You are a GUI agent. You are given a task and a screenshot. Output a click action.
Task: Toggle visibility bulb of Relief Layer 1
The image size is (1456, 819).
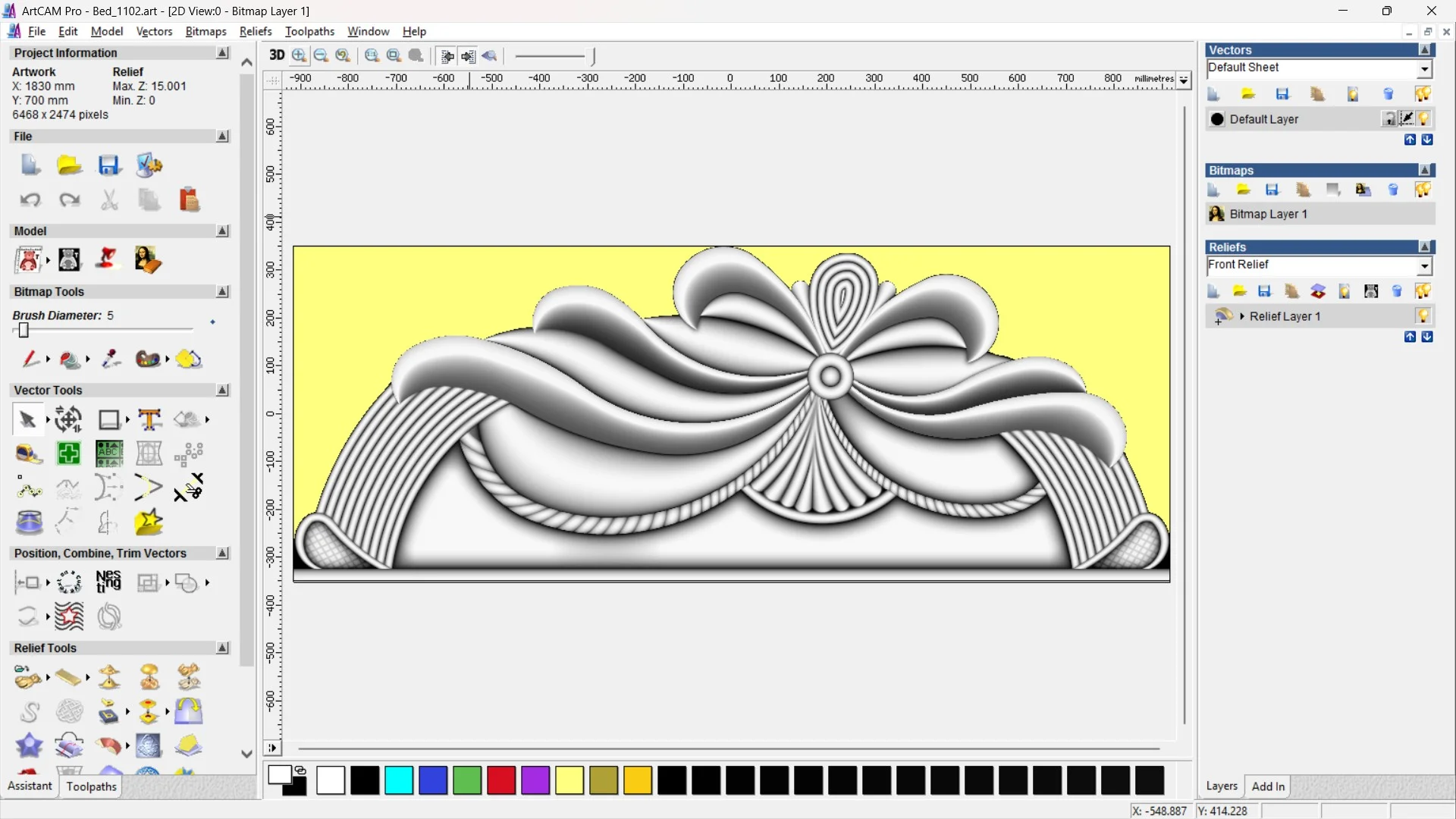click(1423, 316)
